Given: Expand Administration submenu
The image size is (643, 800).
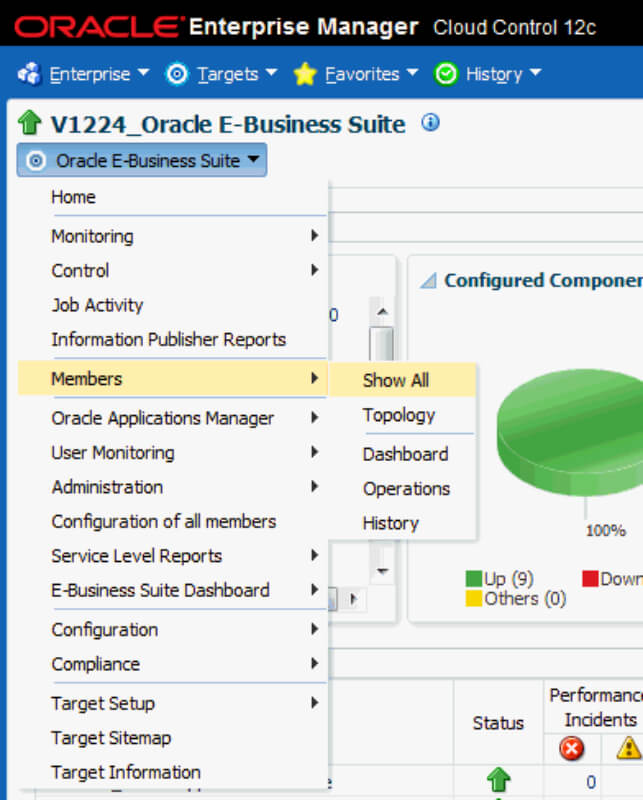Looking at the screenshot, I should pos(172,487).
